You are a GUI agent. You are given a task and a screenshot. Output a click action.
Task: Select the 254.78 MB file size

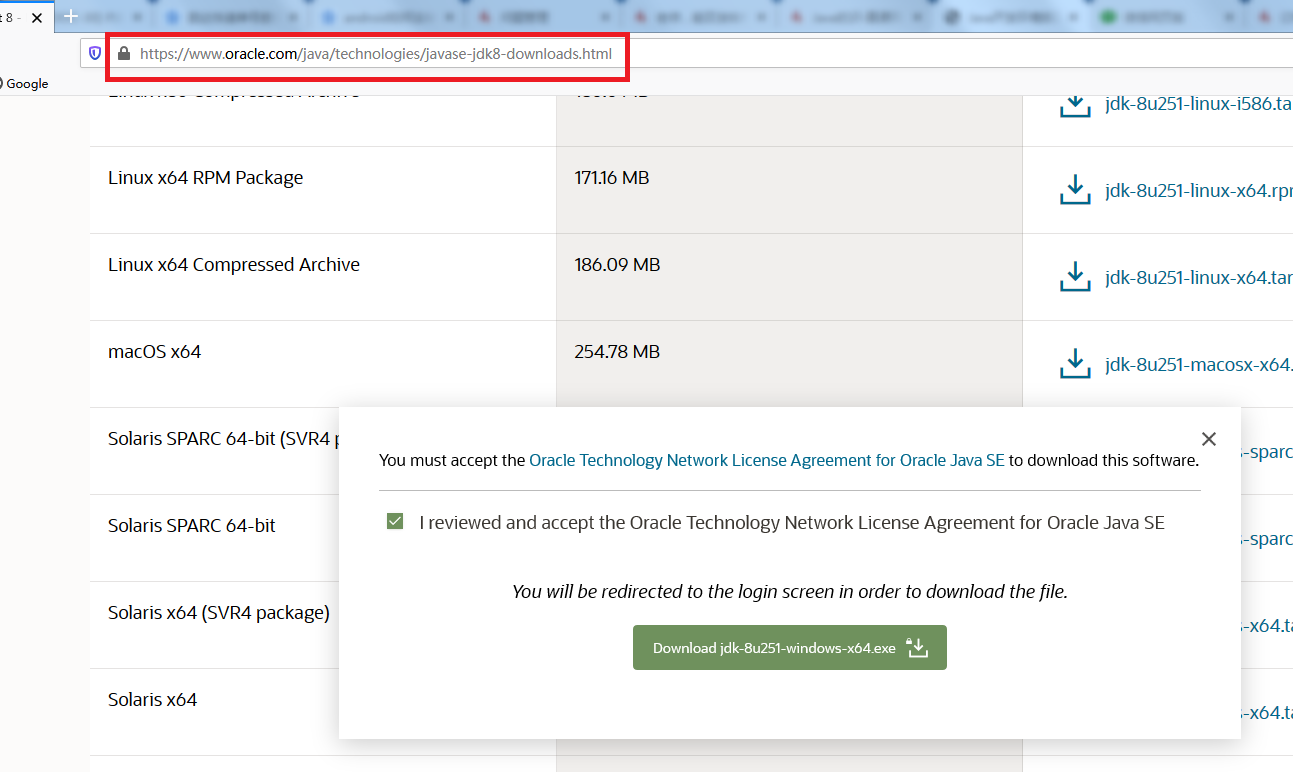[x=617, y=352]
